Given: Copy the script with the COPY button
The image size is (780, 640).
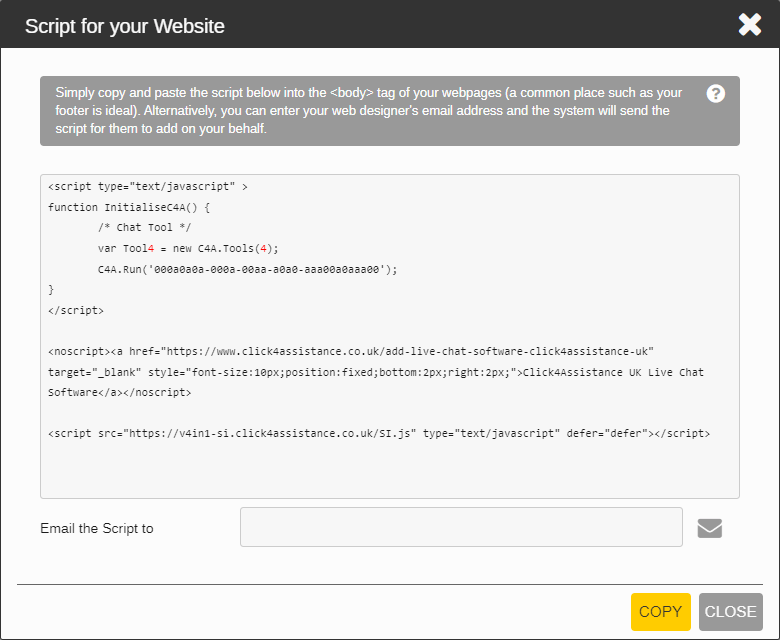Looking at the screenshot, I should click(x=660, y=611).
